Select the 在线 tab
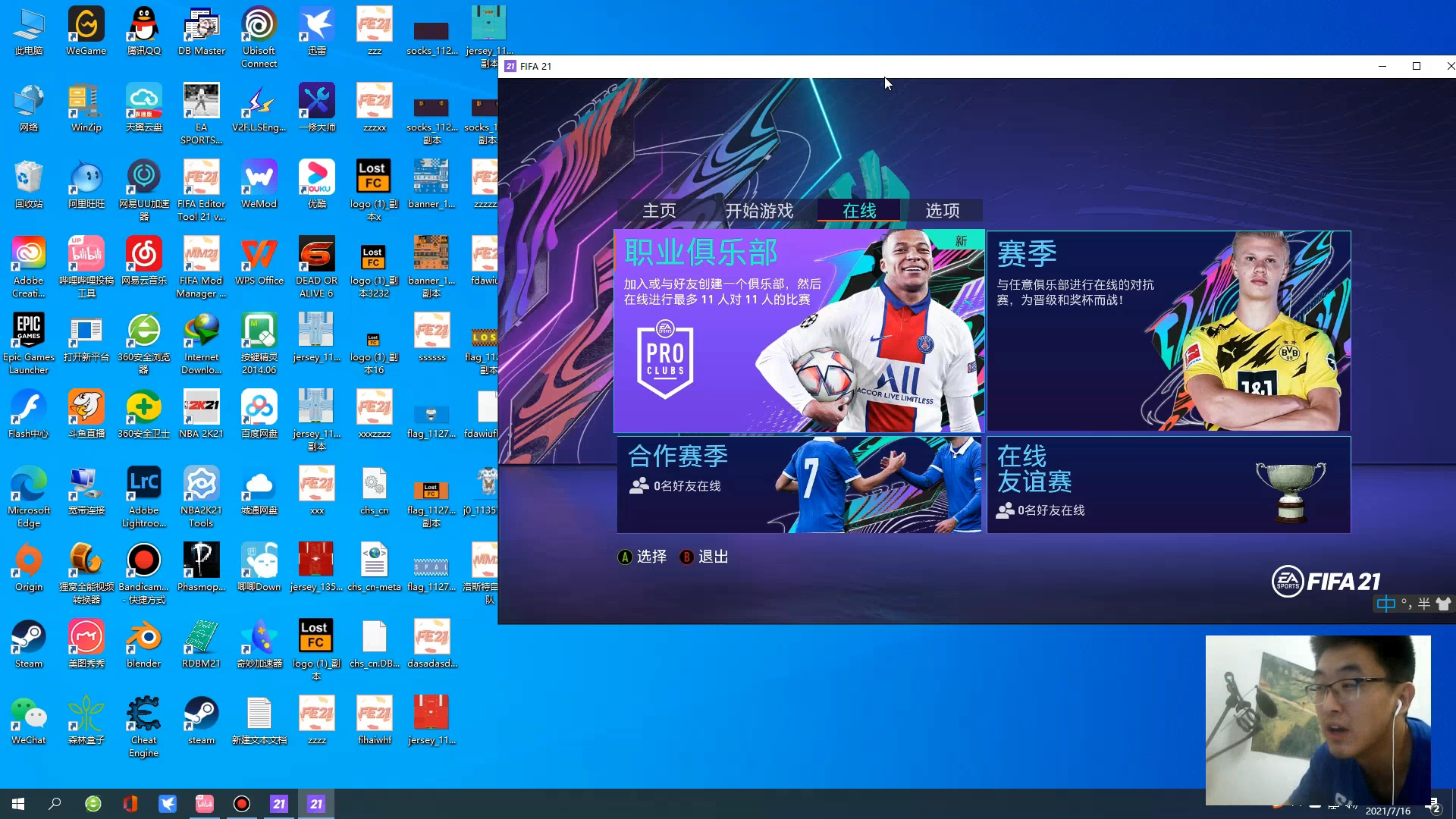1456x819 pixels. tap(858, 210)
